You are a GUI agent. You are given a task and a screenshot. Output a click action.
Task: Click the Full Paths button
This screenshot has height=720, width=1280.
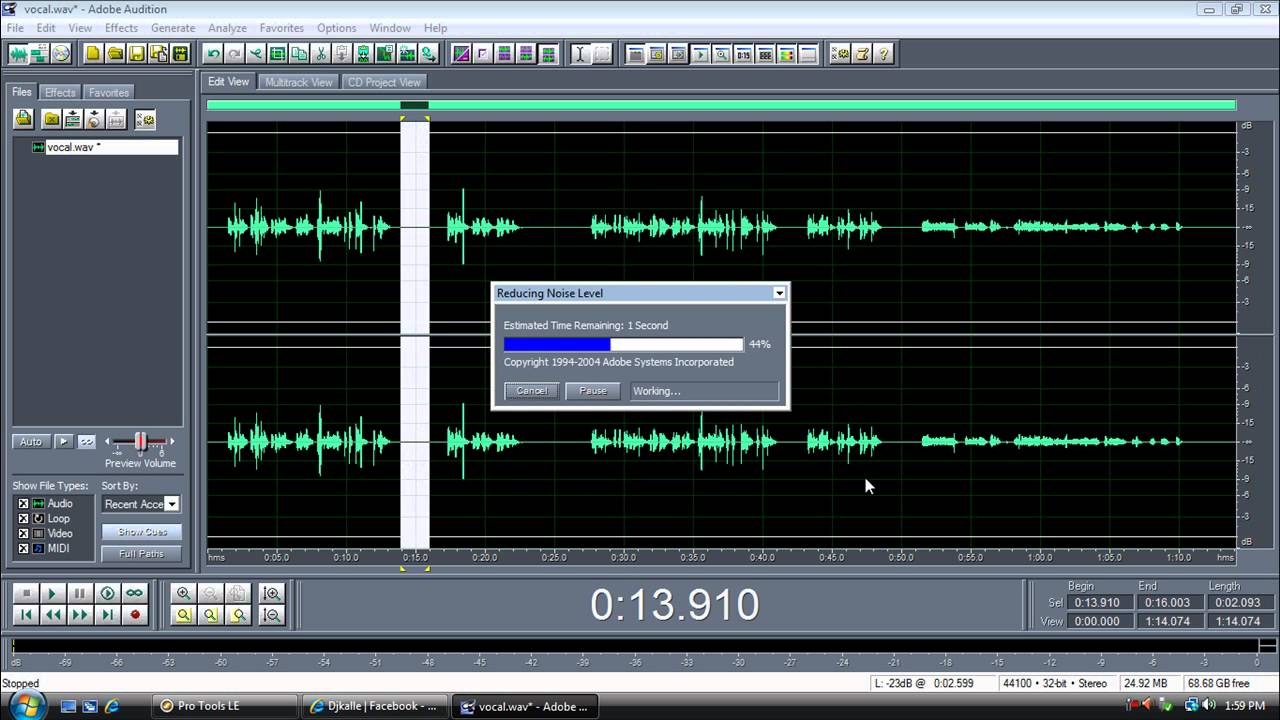[x=142, y=554]
